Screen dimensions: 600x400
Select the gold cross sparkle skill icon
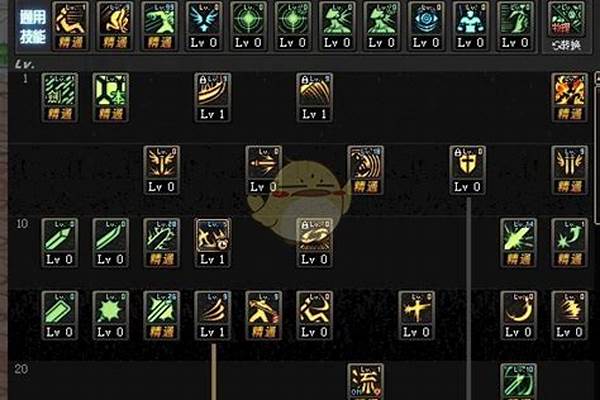(x=416, y=315)
